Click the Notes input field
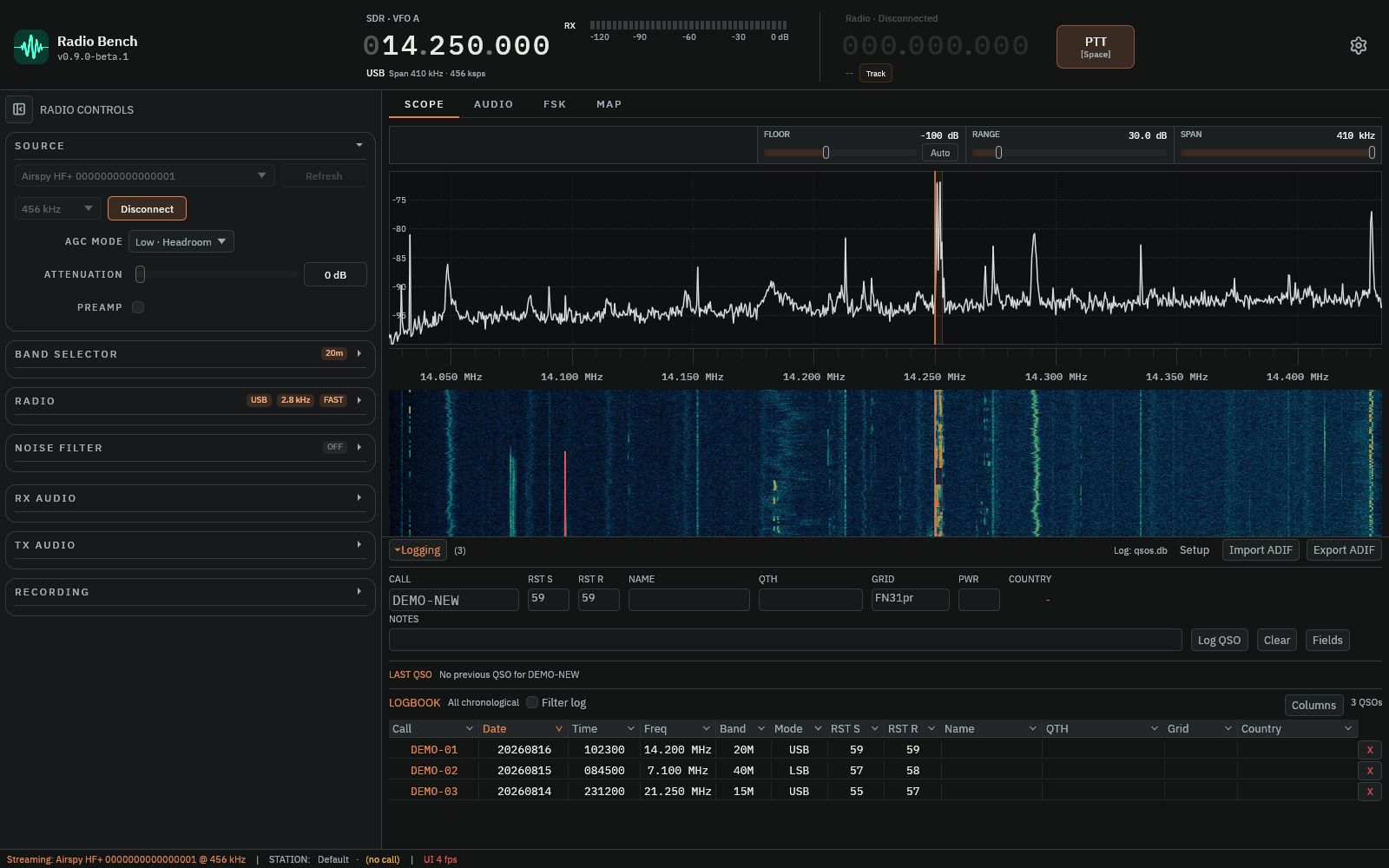The height and width of the screenshot is (868, 1389). click(x=786, y=640)
